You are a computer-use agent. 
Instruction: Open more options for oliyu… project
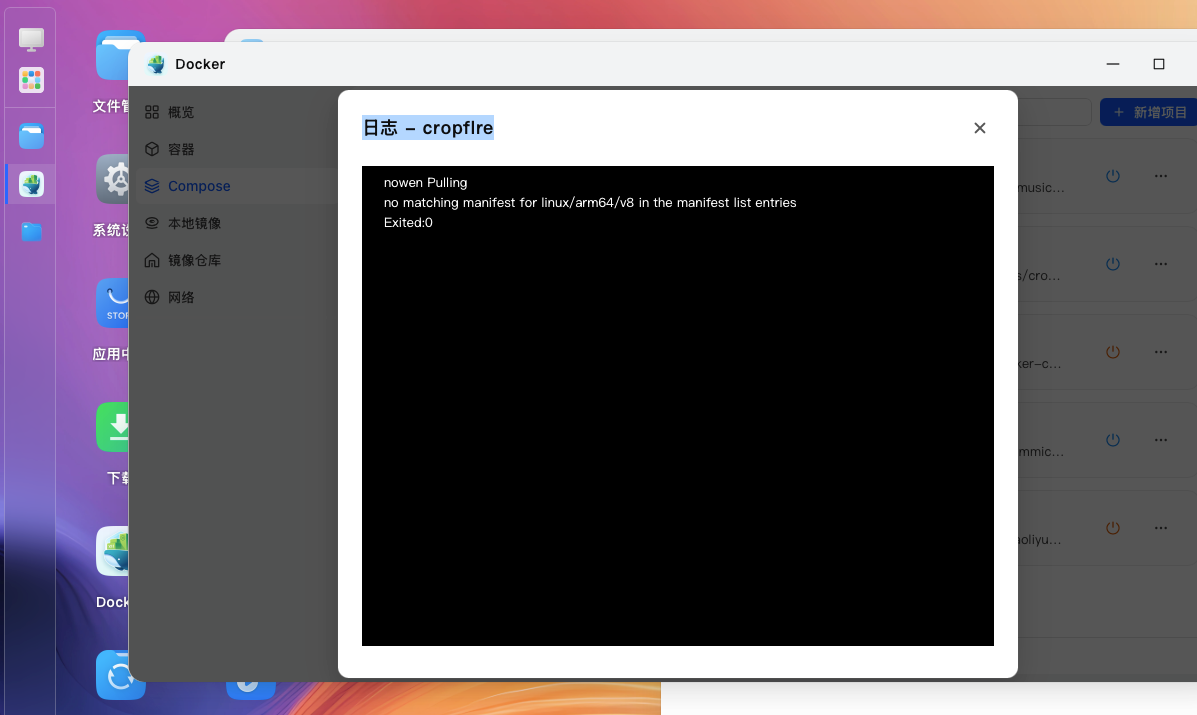point(1161,528)
